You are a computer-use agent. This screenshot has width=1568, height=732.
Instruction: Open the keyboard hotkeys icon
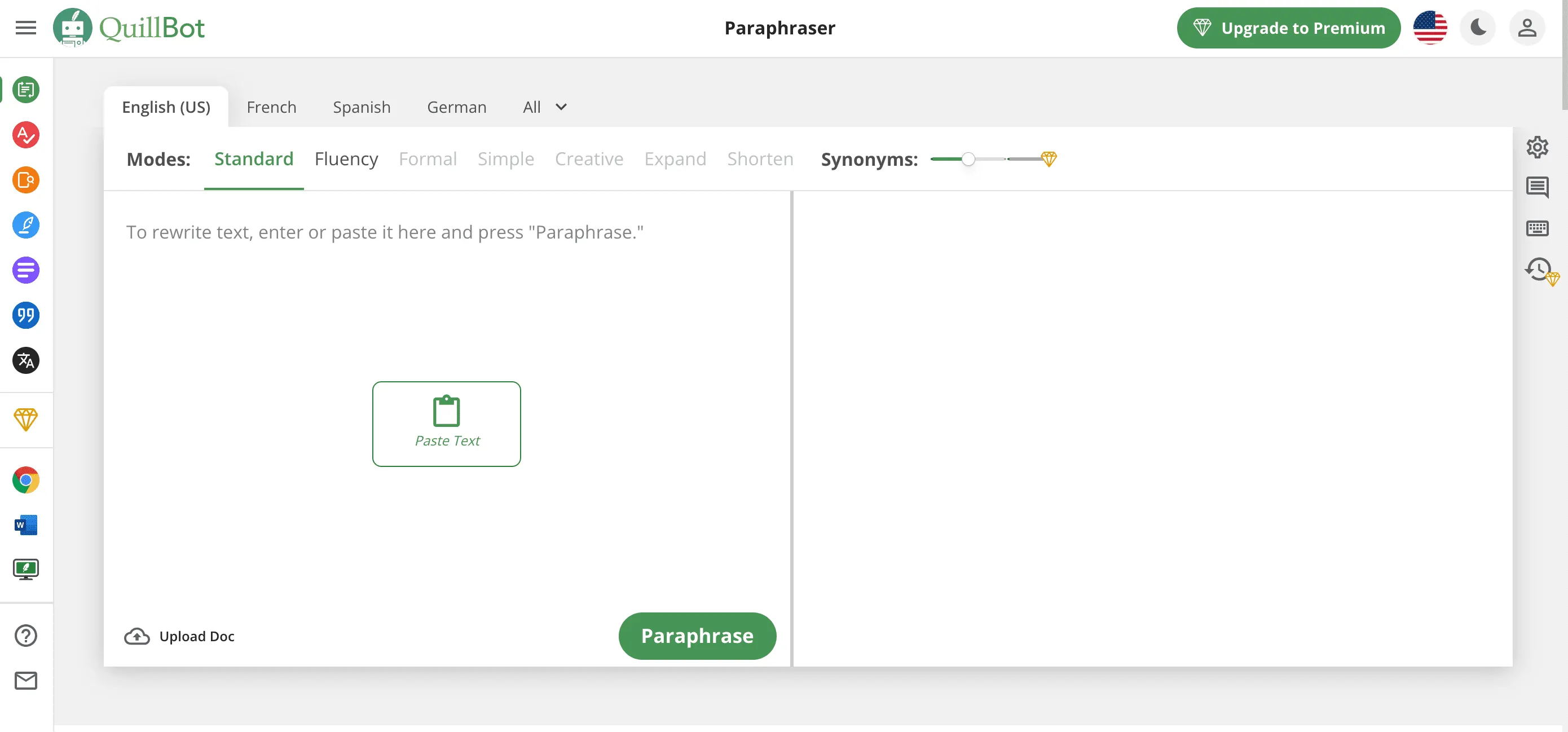click(1537, 228)
